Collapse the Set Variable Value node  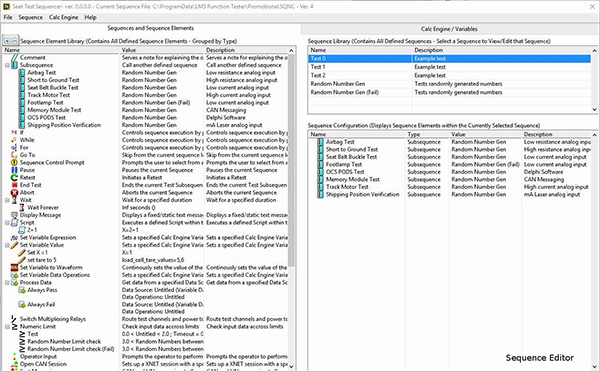pos(7,245)
